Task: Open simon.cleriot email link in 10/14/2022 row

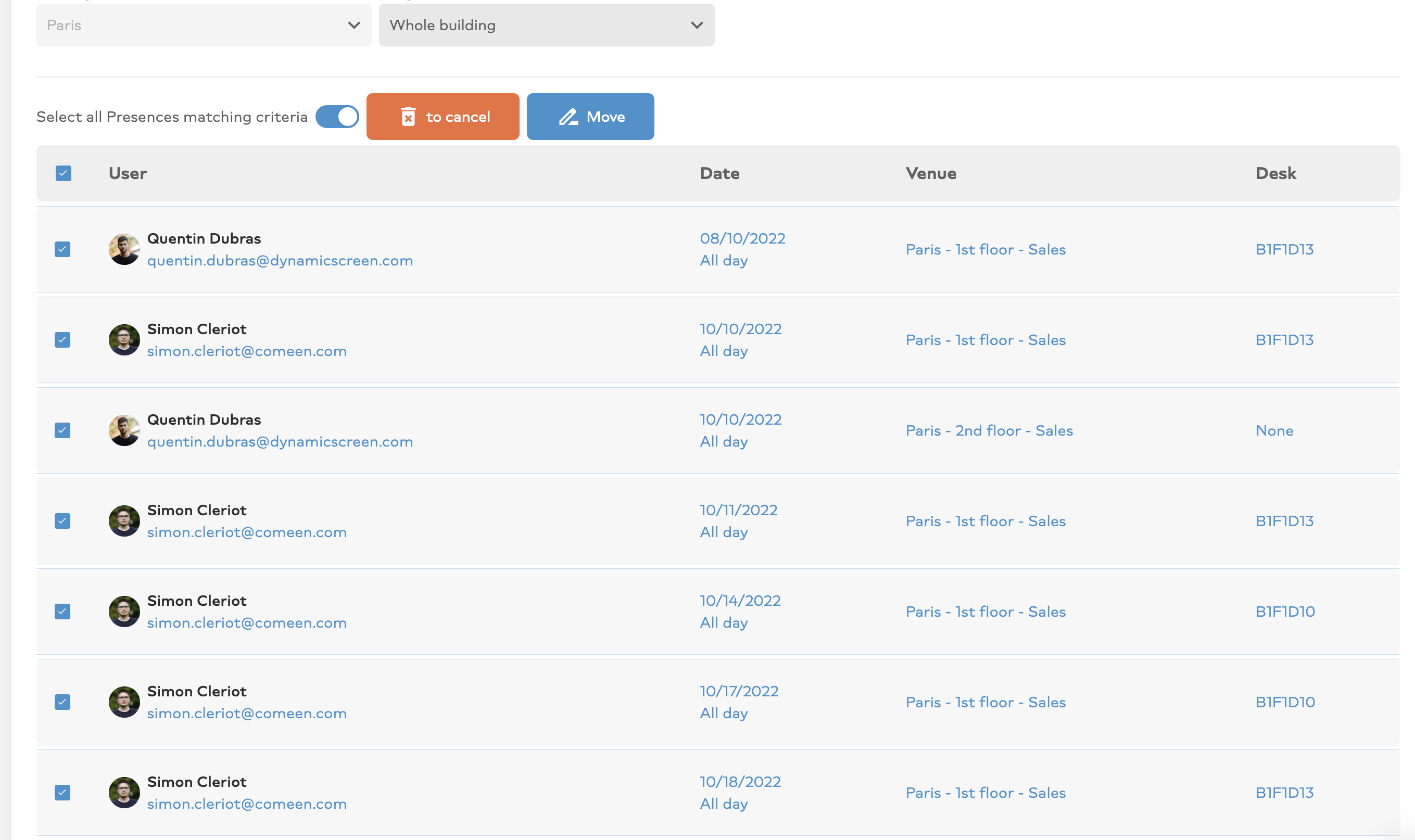Action: click(247, 622)
